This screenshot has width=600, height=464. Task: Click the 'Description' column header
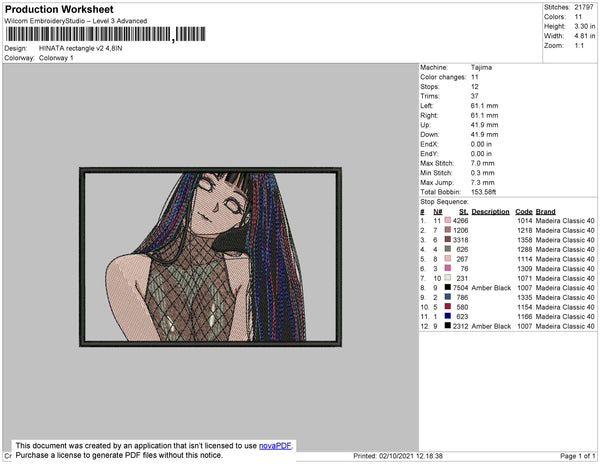click(x=491, y=212)
